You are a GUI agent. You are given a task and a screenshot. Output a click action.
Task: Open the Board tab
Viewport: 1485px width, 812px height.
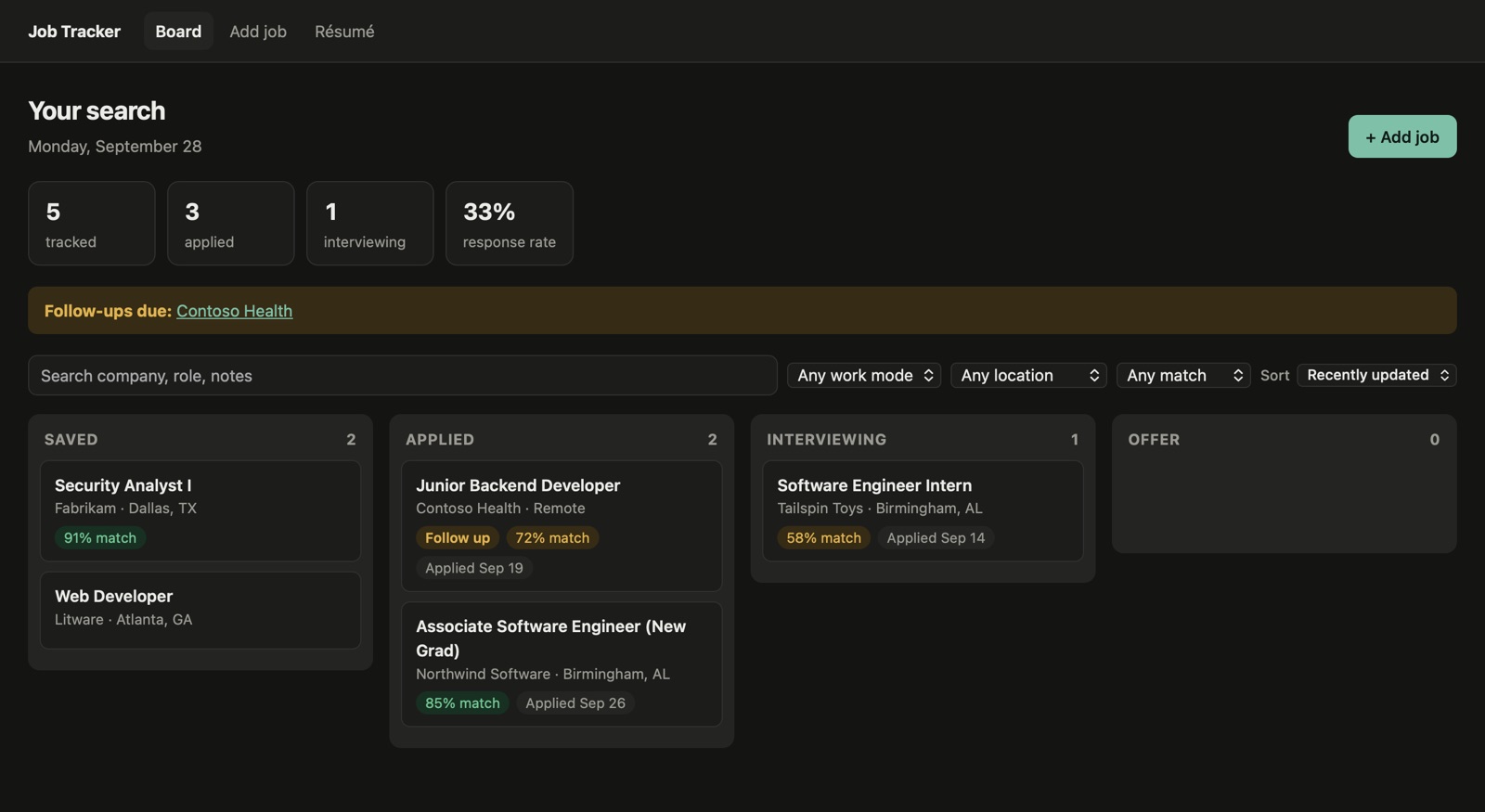click(178, 31)
